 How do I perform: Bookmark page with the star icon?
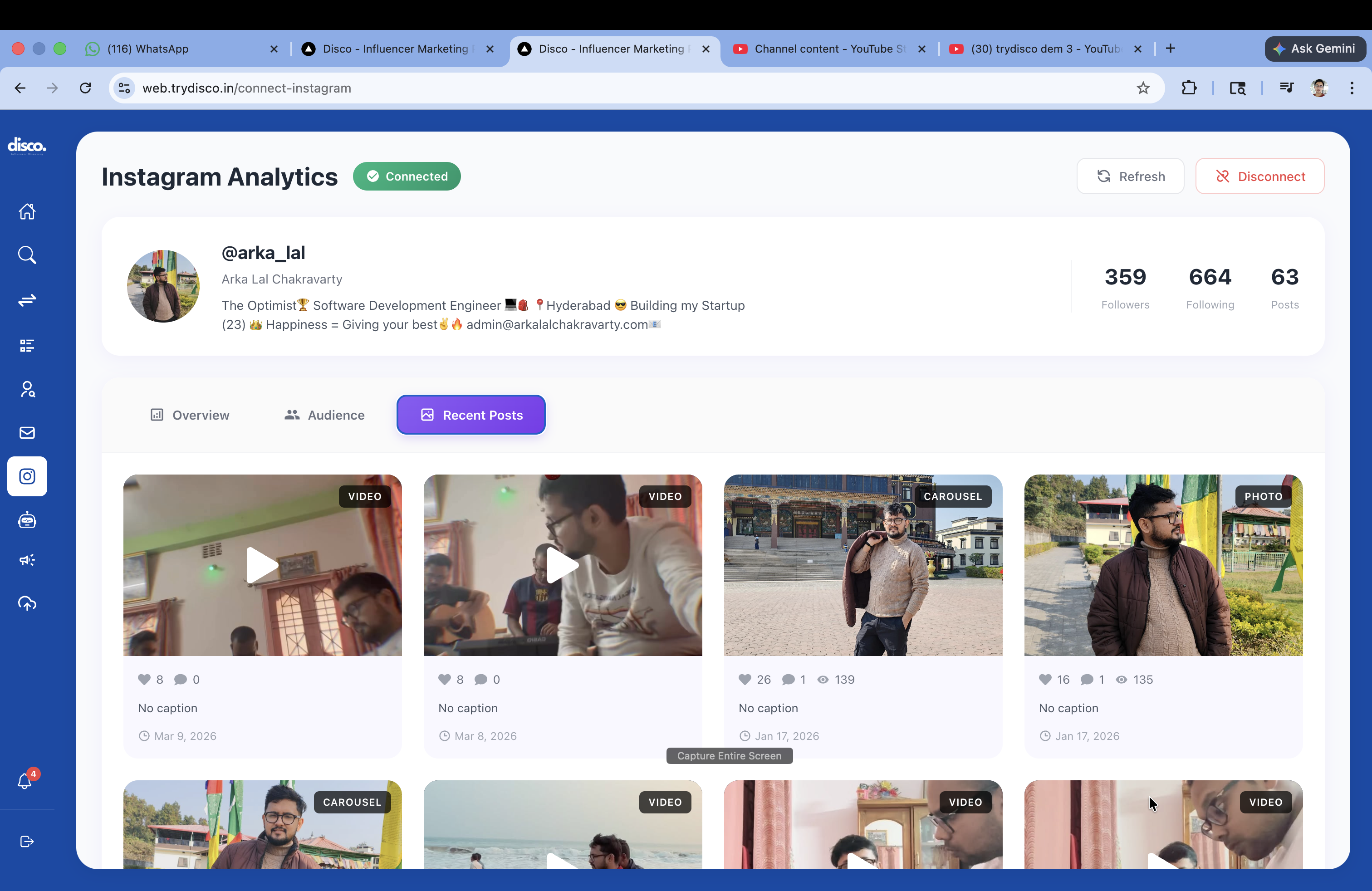pos(1142,88)
